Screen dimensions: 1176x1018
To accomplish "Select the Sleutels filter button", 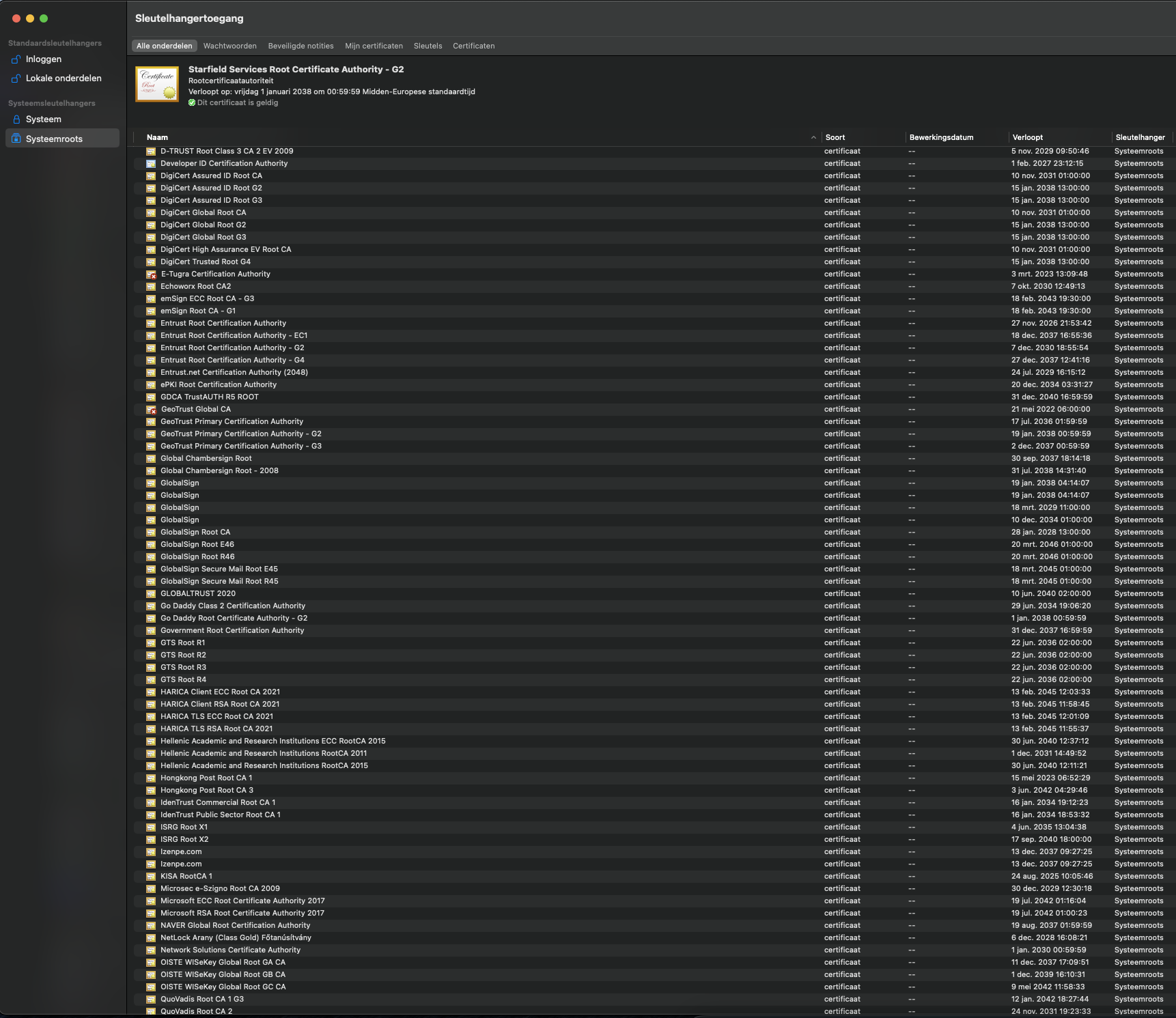I will tap(428, 46).
